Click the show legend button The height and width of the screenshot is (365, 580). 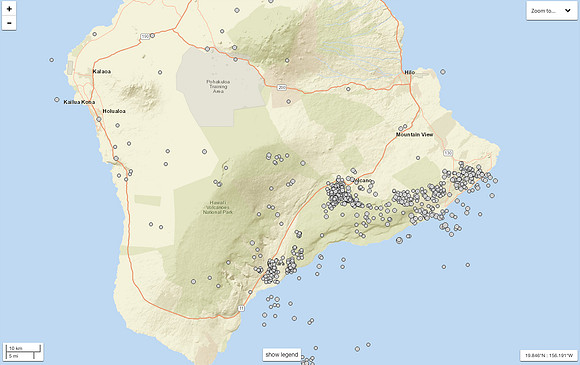[282, 355]
